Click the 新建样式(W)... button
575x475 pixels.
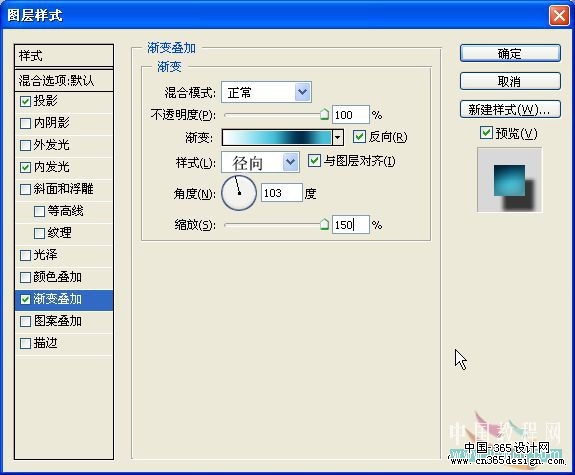coord(510,109)
